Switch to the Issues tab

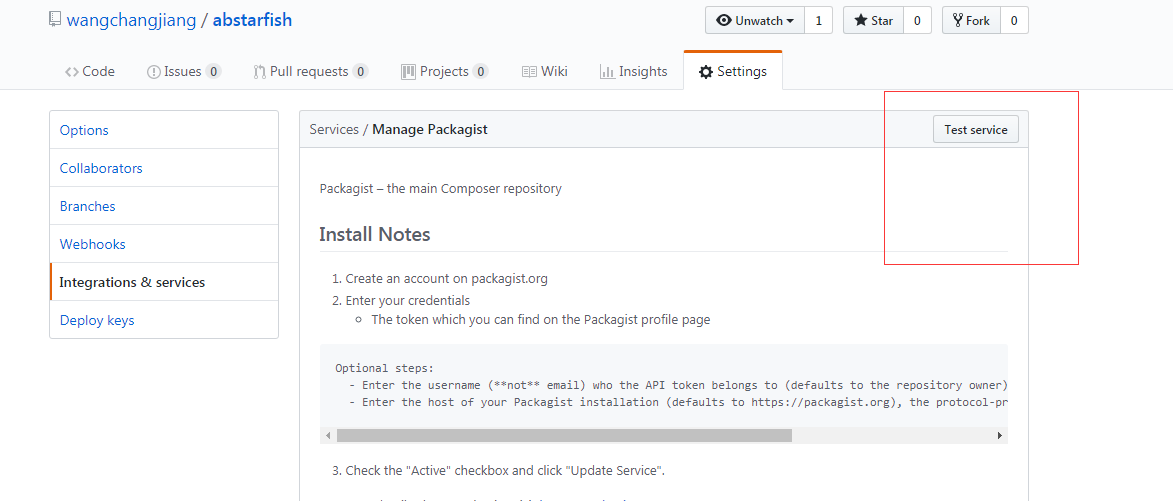(x=184, y=72)
